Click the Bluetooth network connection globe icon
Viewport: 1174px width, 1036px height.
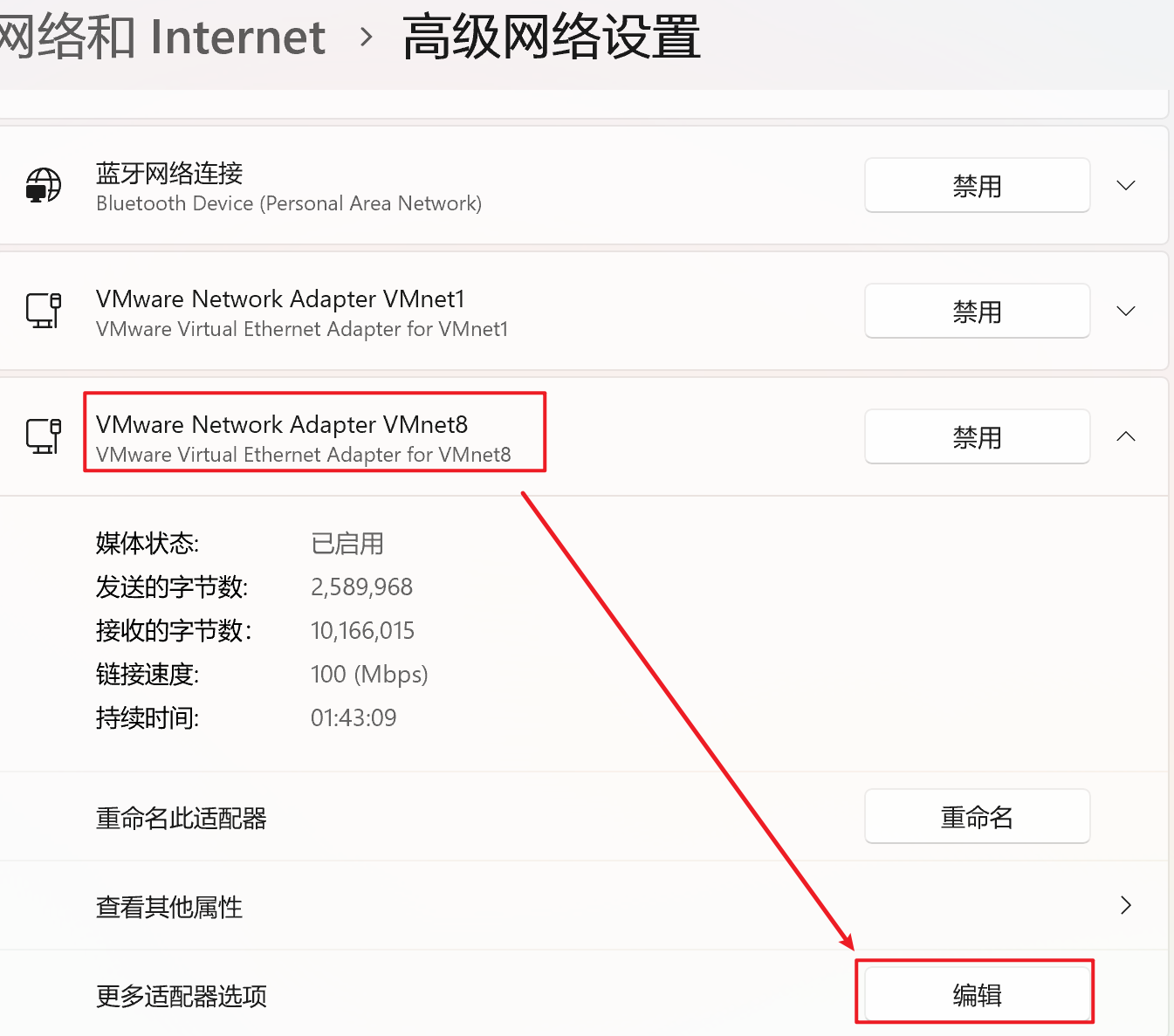(x=43, y=185)
